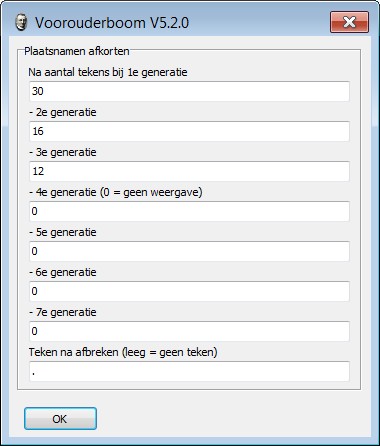380x446 pixels.
Task: Click the '- 7e generatie' label text
Action: (x=63, y=312)
